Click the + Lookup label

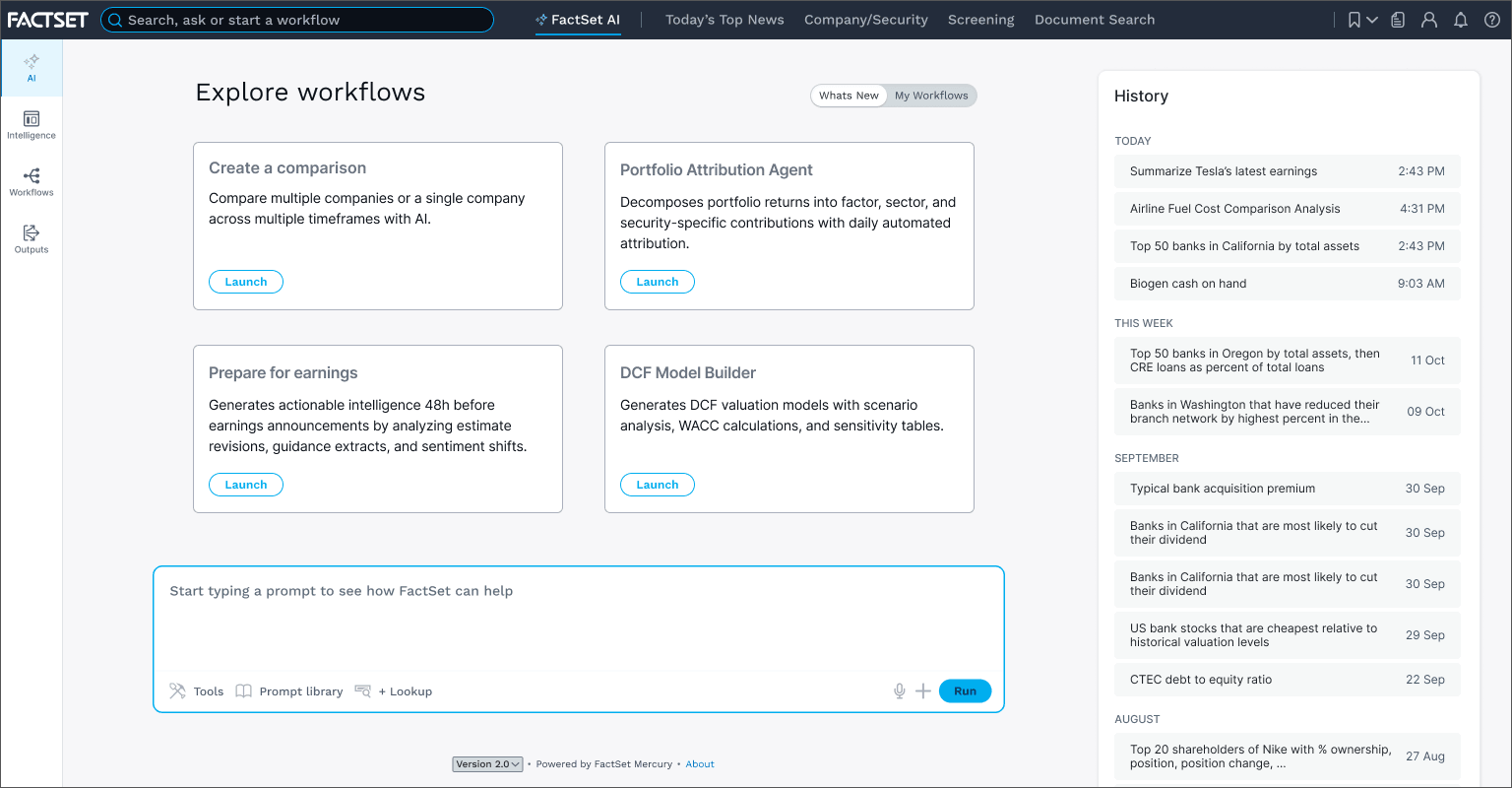406,691
